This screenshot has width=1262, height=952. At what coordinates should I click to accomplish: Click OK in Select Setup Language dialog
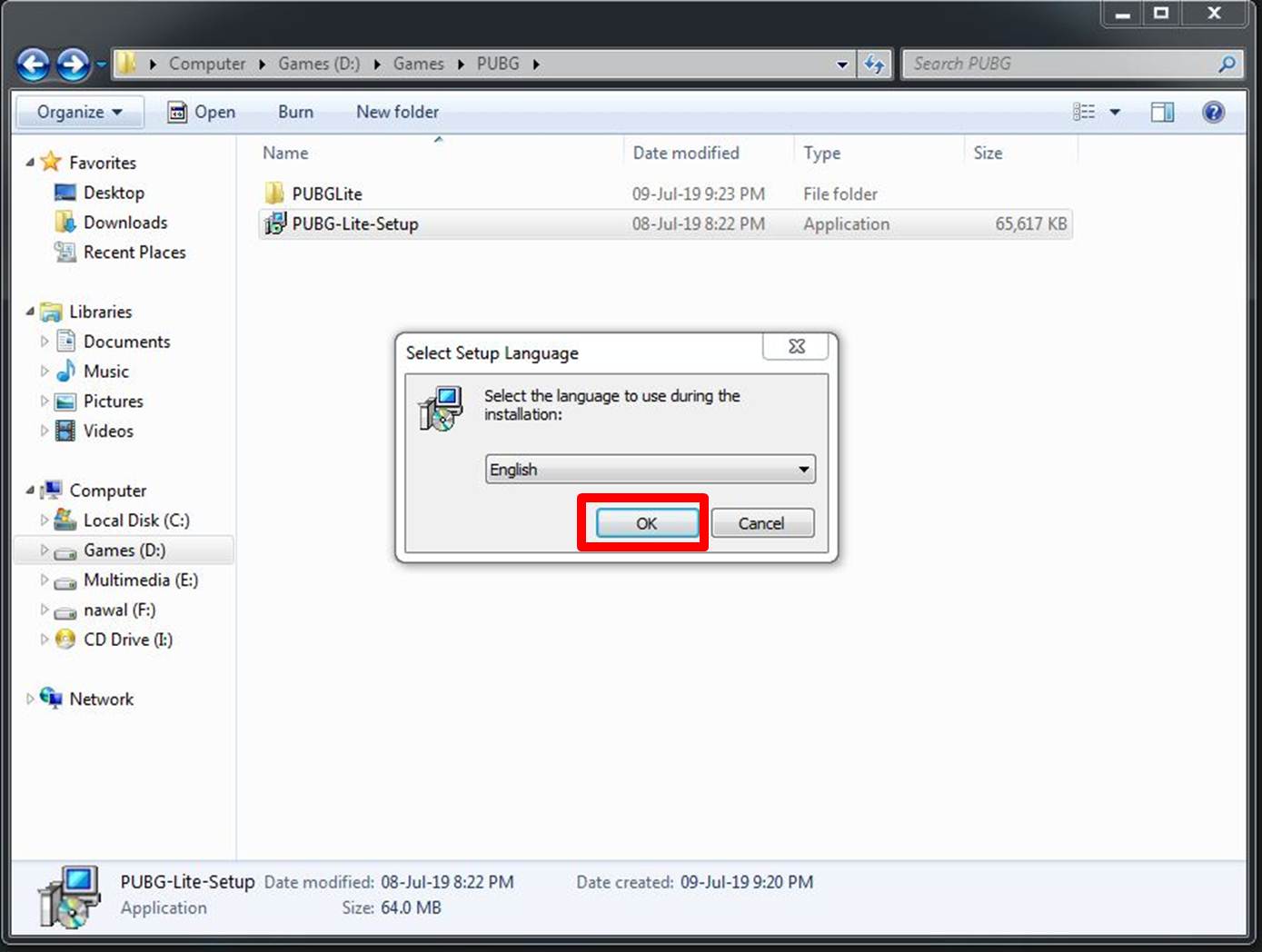point(647,523)
